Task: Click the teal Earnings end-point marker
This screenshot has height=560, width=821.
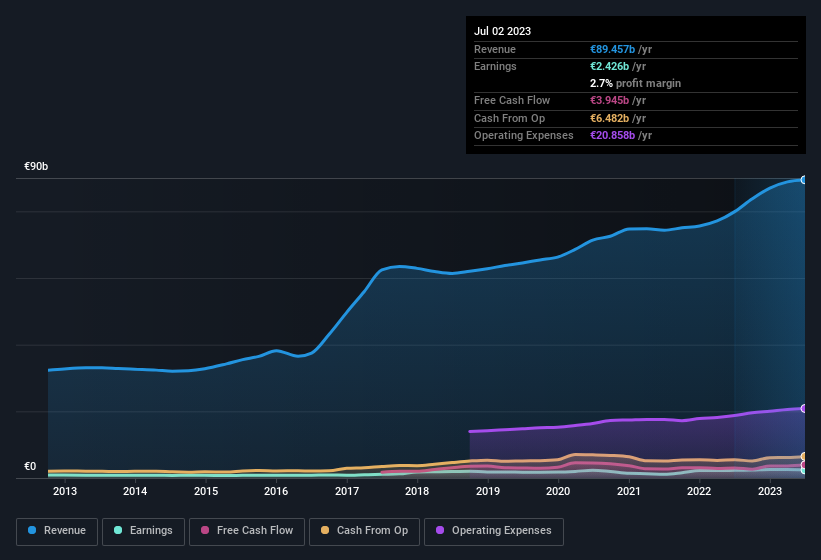Action: (803, 471)
